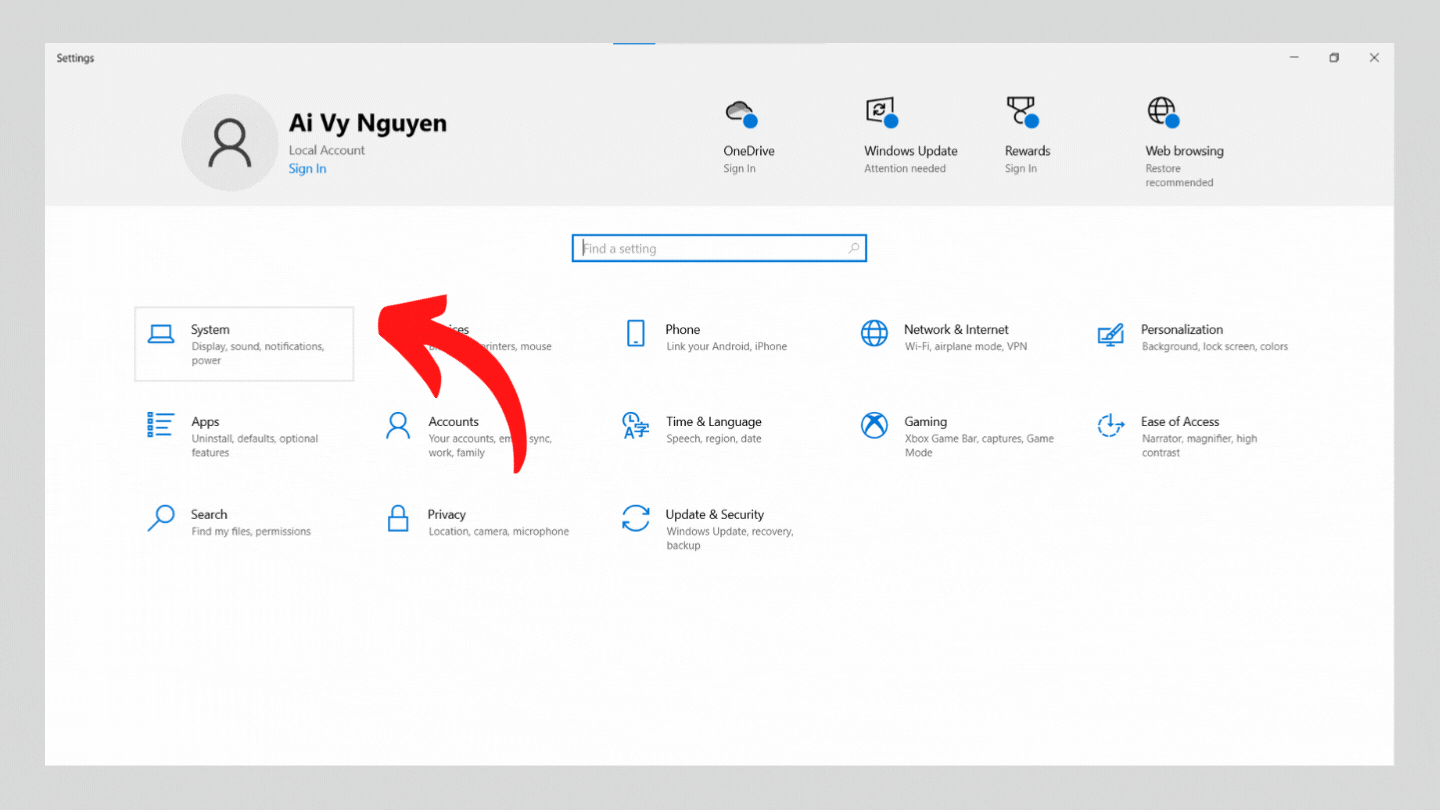Click the Web browsing globe icon
Image resolution: width=1440 pixels, height=810 pixels.
pos(1163,112)
